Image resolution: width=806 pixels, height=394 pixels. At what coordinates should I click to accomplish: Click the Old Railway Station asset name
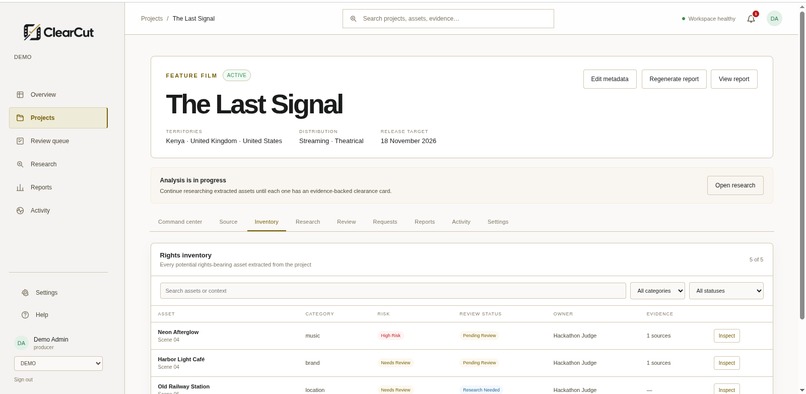[x=184, y=386]
